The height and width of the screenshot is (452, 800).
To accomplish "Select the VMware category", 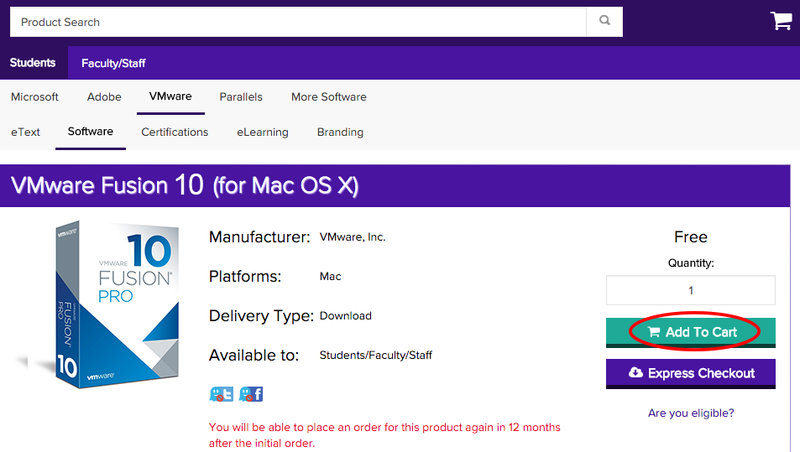I will [x=170, y=97].
